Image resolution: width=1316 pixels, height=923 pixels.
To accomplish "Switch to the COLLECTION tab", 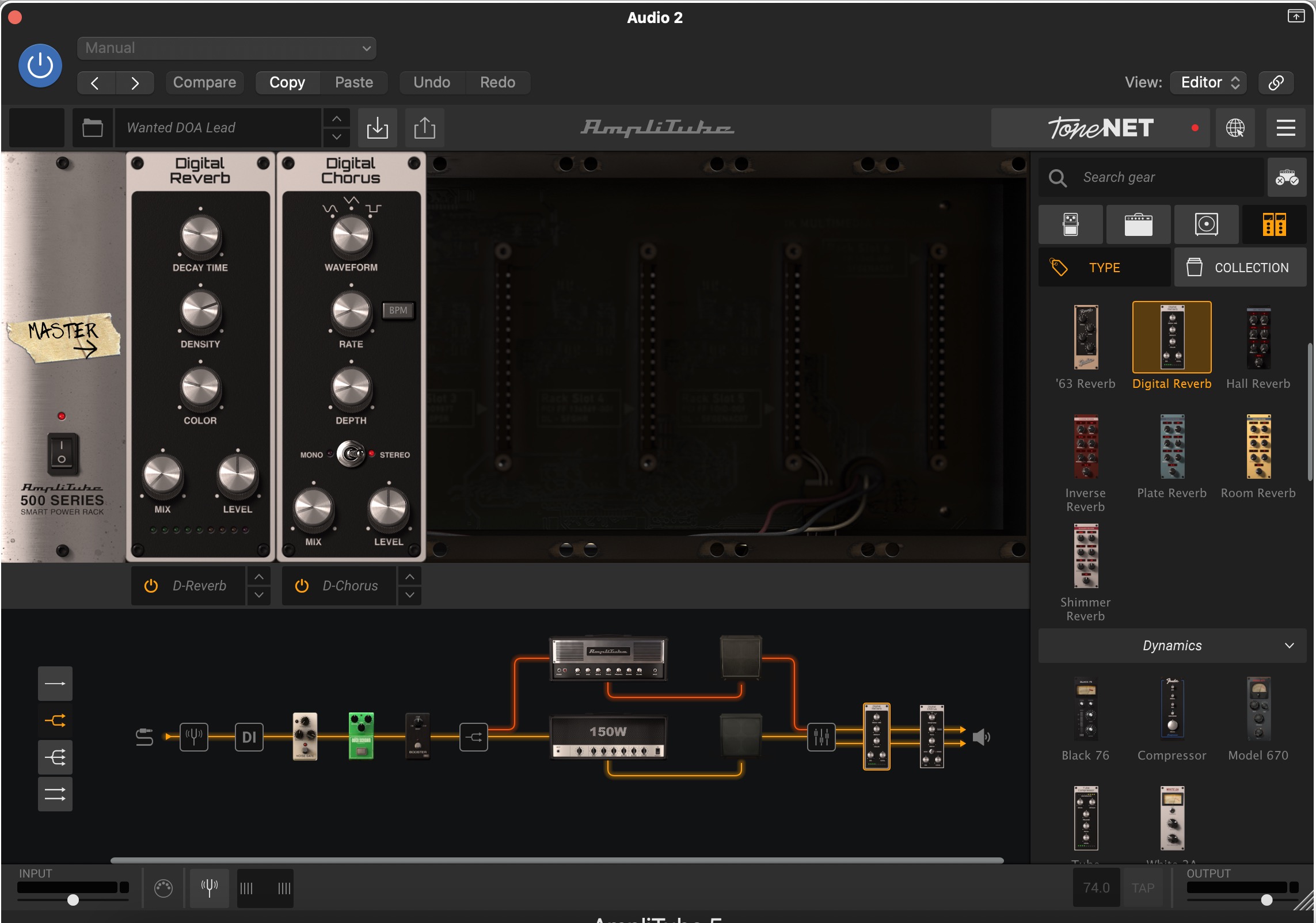I will click(1241, 268).
